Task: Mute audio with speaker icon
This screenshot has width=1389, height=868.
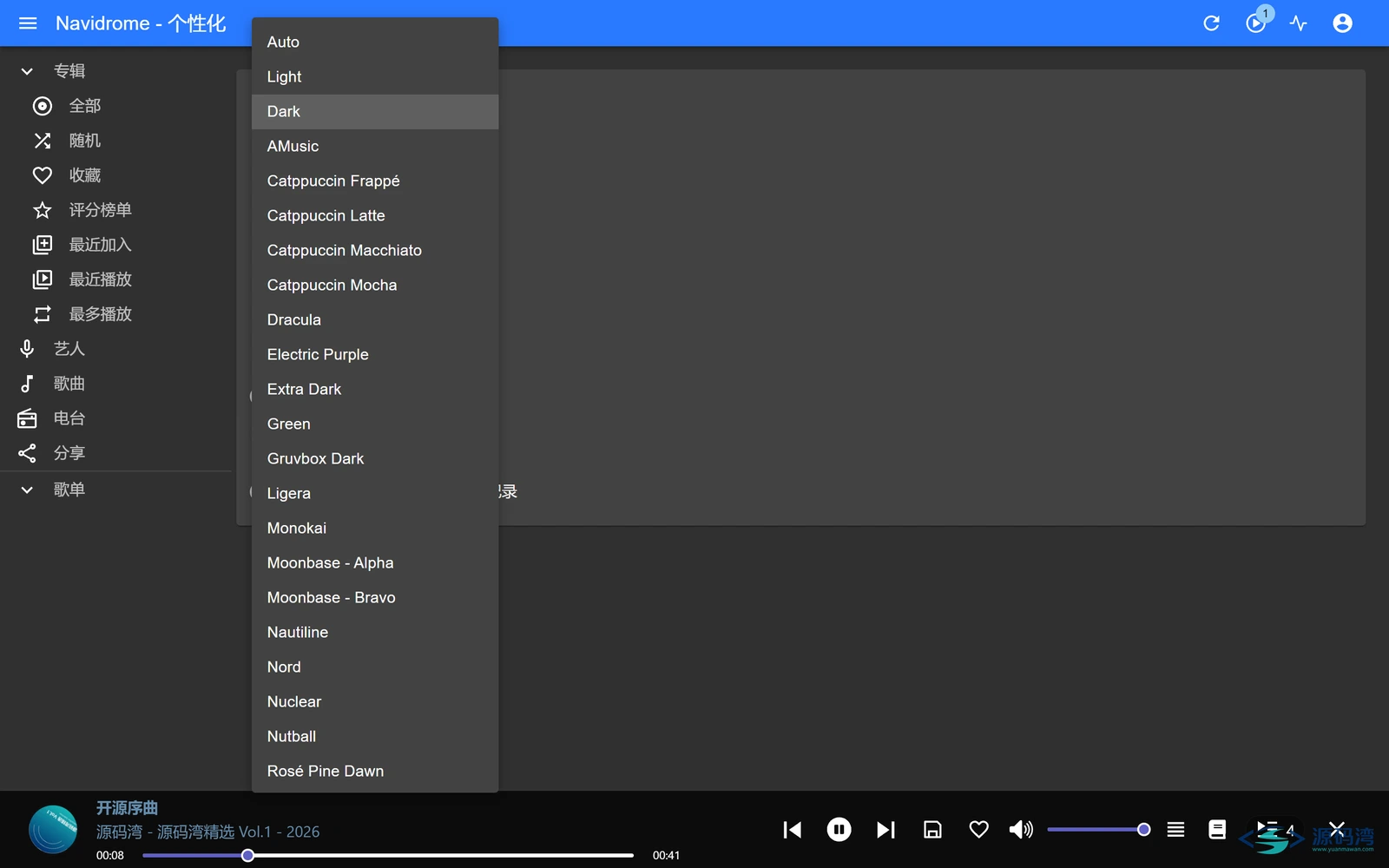Action: click(1021, 830)
